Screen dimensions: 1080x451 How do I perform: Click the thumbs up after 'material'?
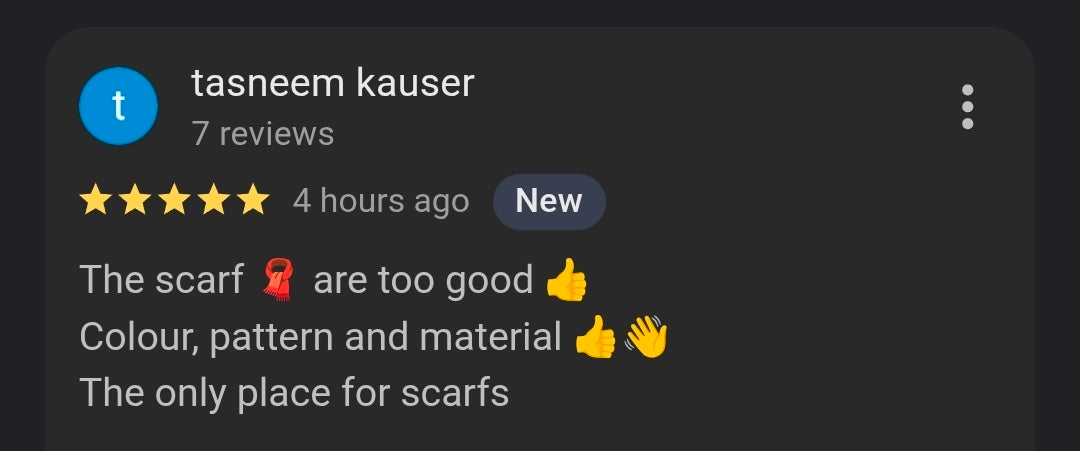click(595, 337)
